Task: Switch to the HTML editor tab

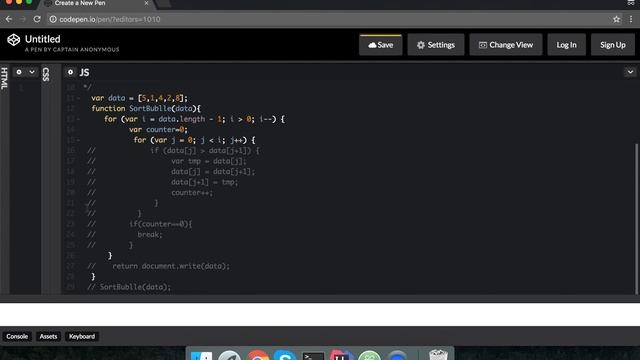Action: tap(4, 78)
